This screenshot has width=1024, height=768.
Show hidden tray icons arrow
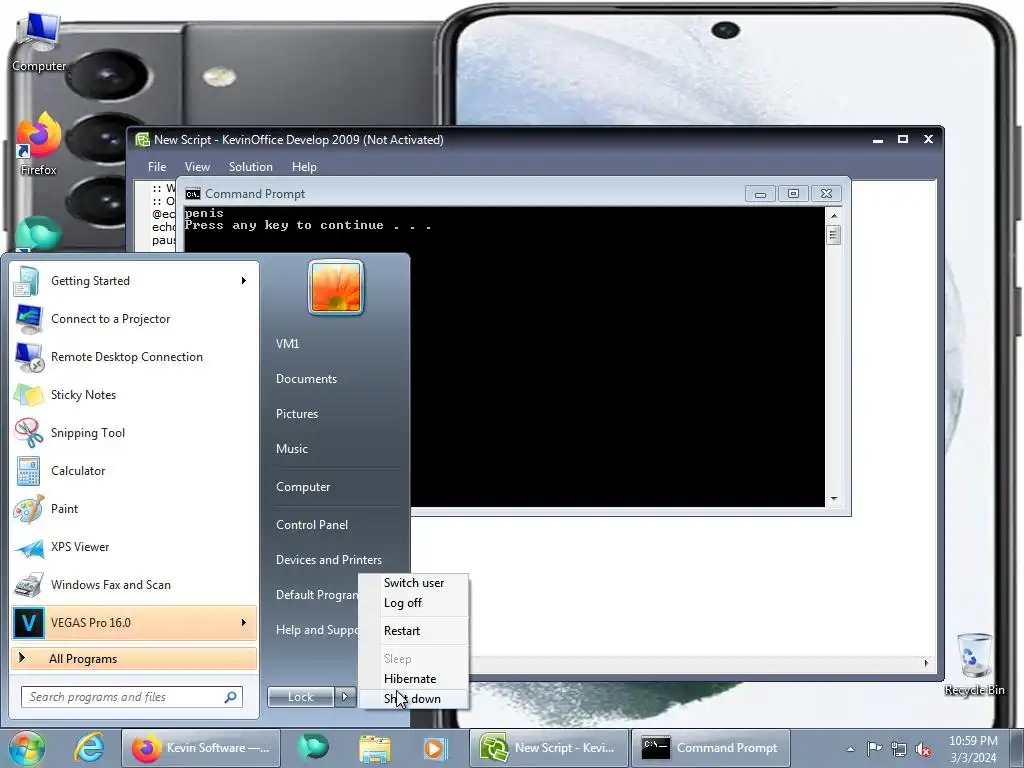tap(850, 749)
